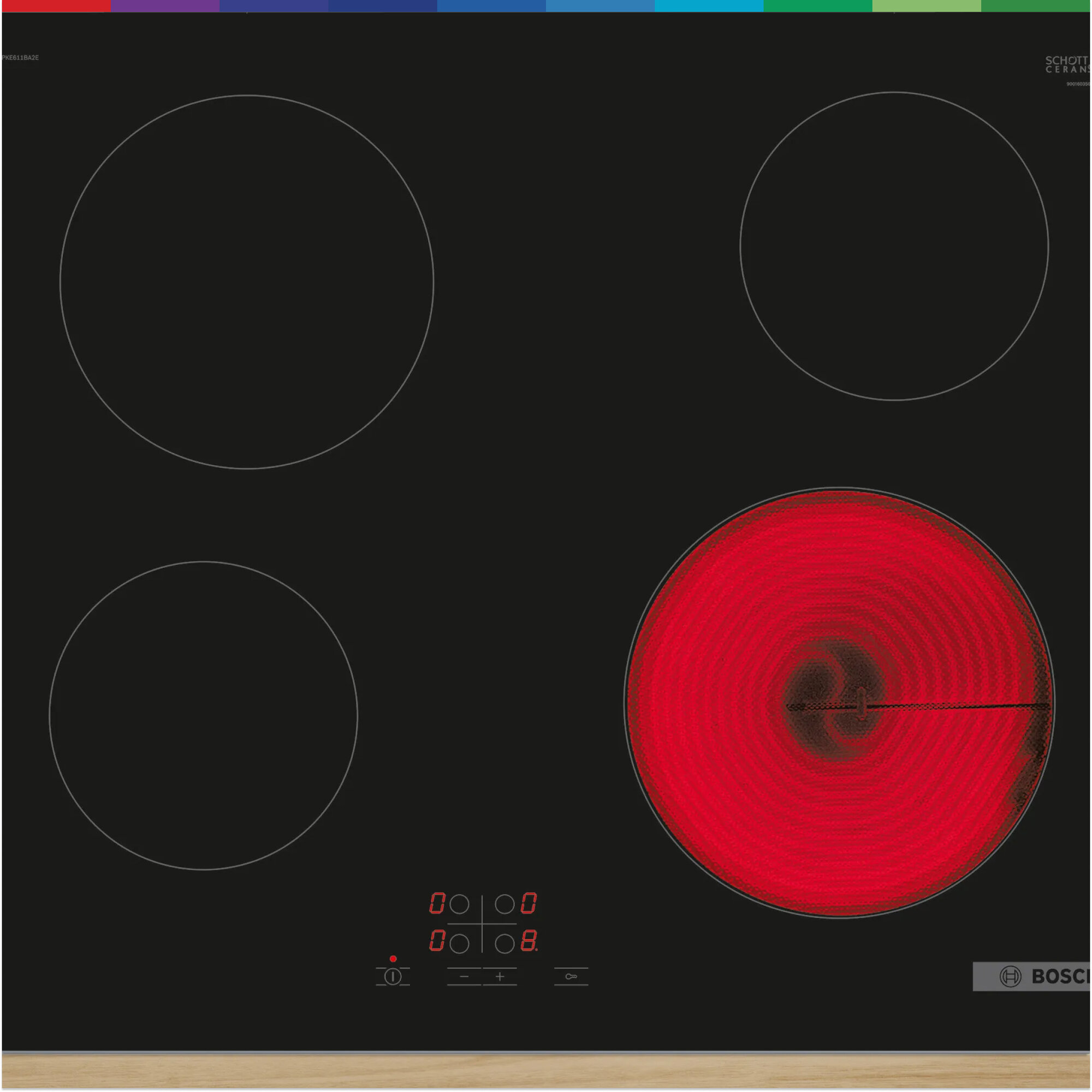
Task: Select the front-right zone selector circle
Action: pos(505,943)
